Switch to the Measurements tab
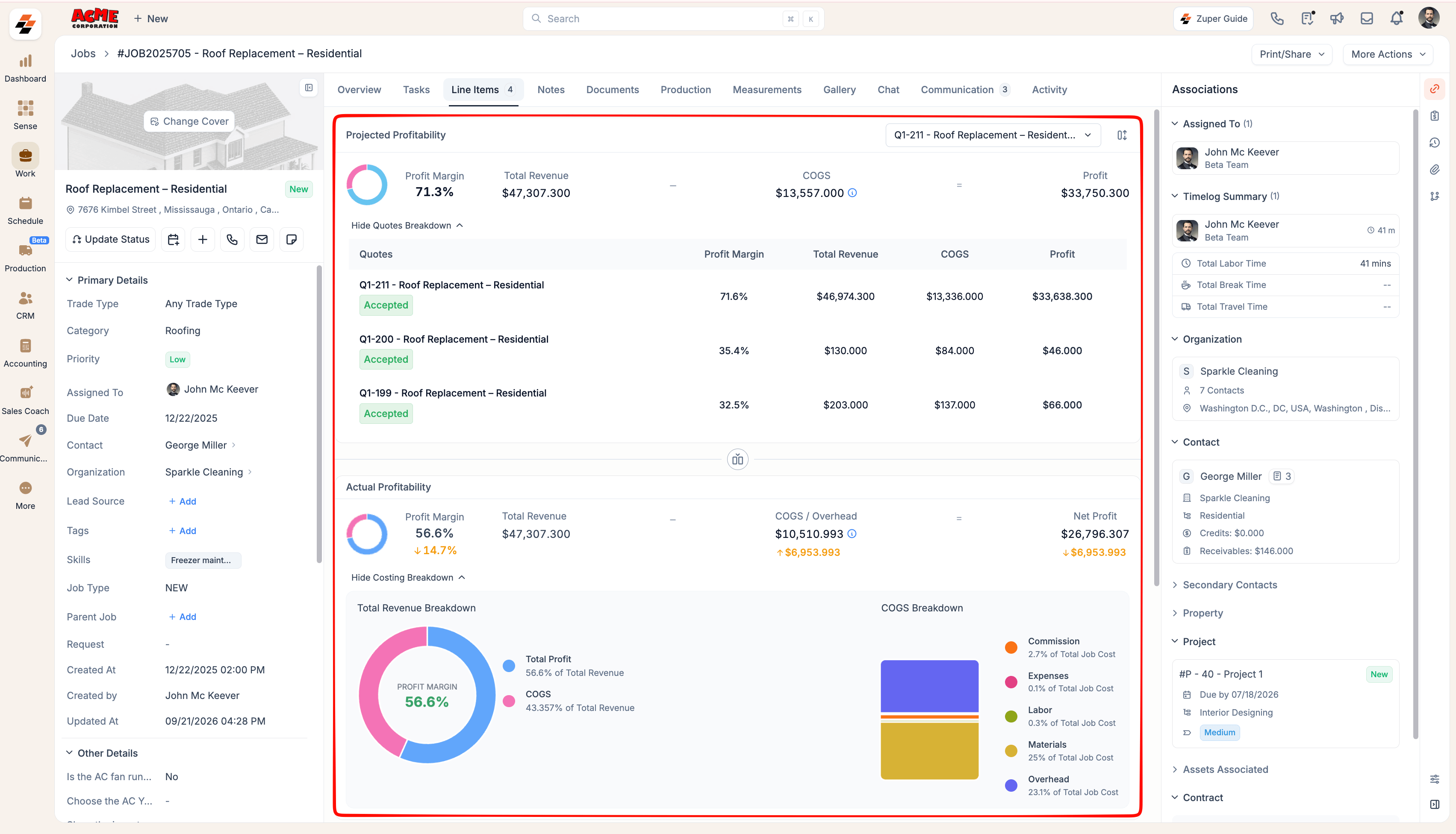1456x834 pixels. (x=766, y=89)
